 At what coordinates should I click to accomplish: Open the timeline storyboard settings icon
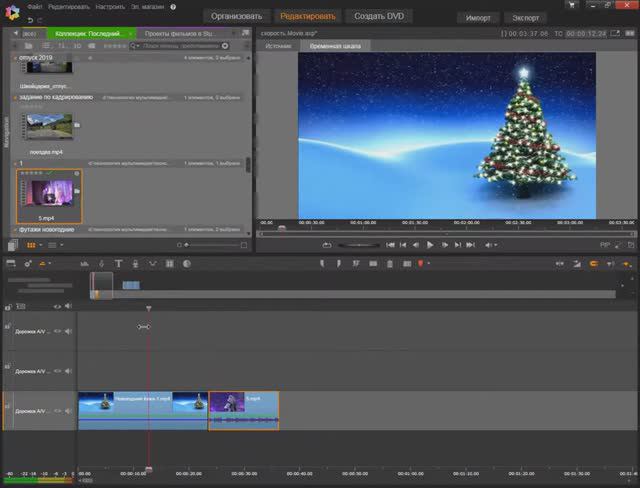(x=11, y=264)
